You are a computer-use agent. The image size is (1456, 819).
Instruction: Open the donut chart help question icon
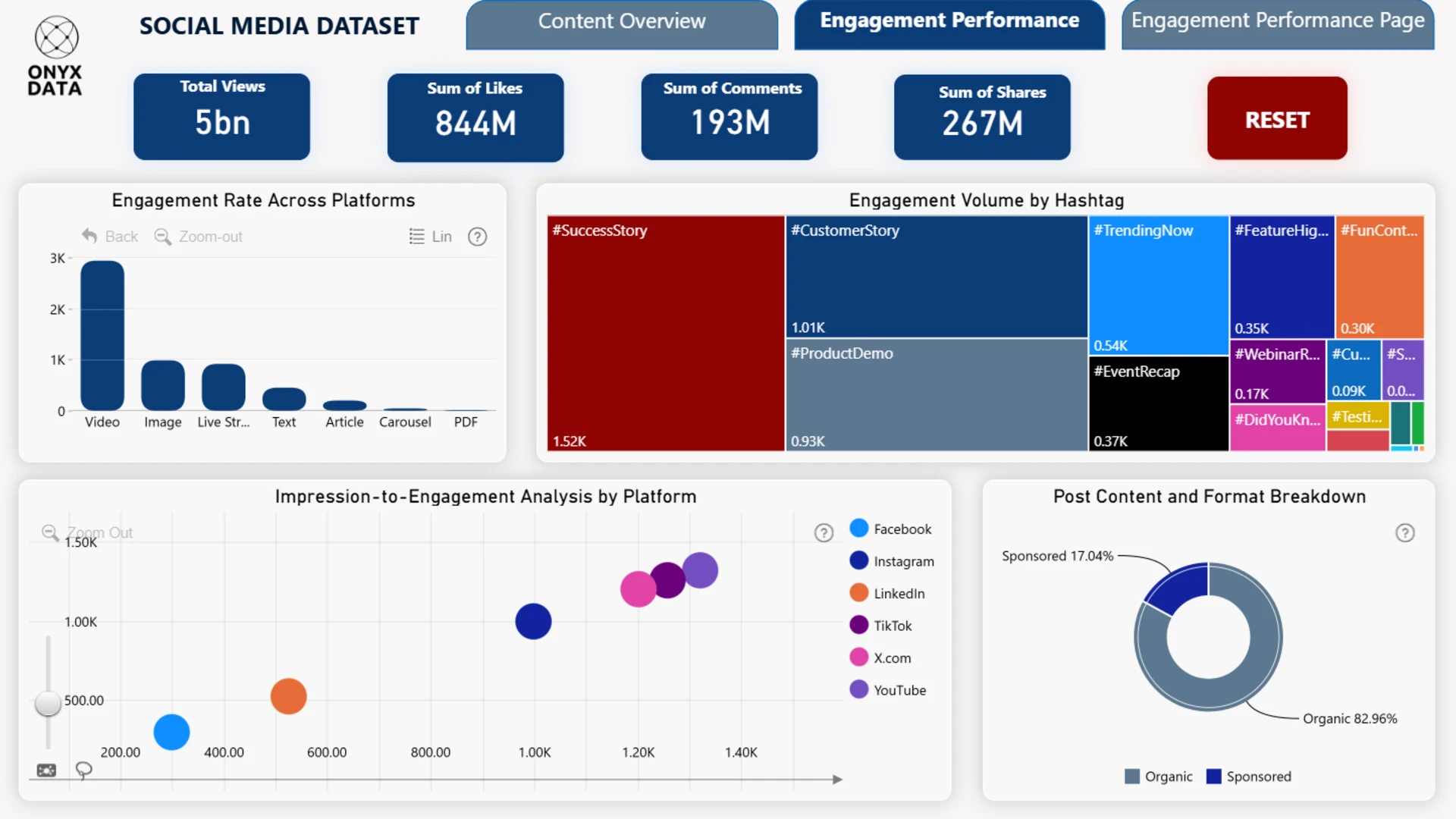pyautogui.click(x=1404, y=533)
